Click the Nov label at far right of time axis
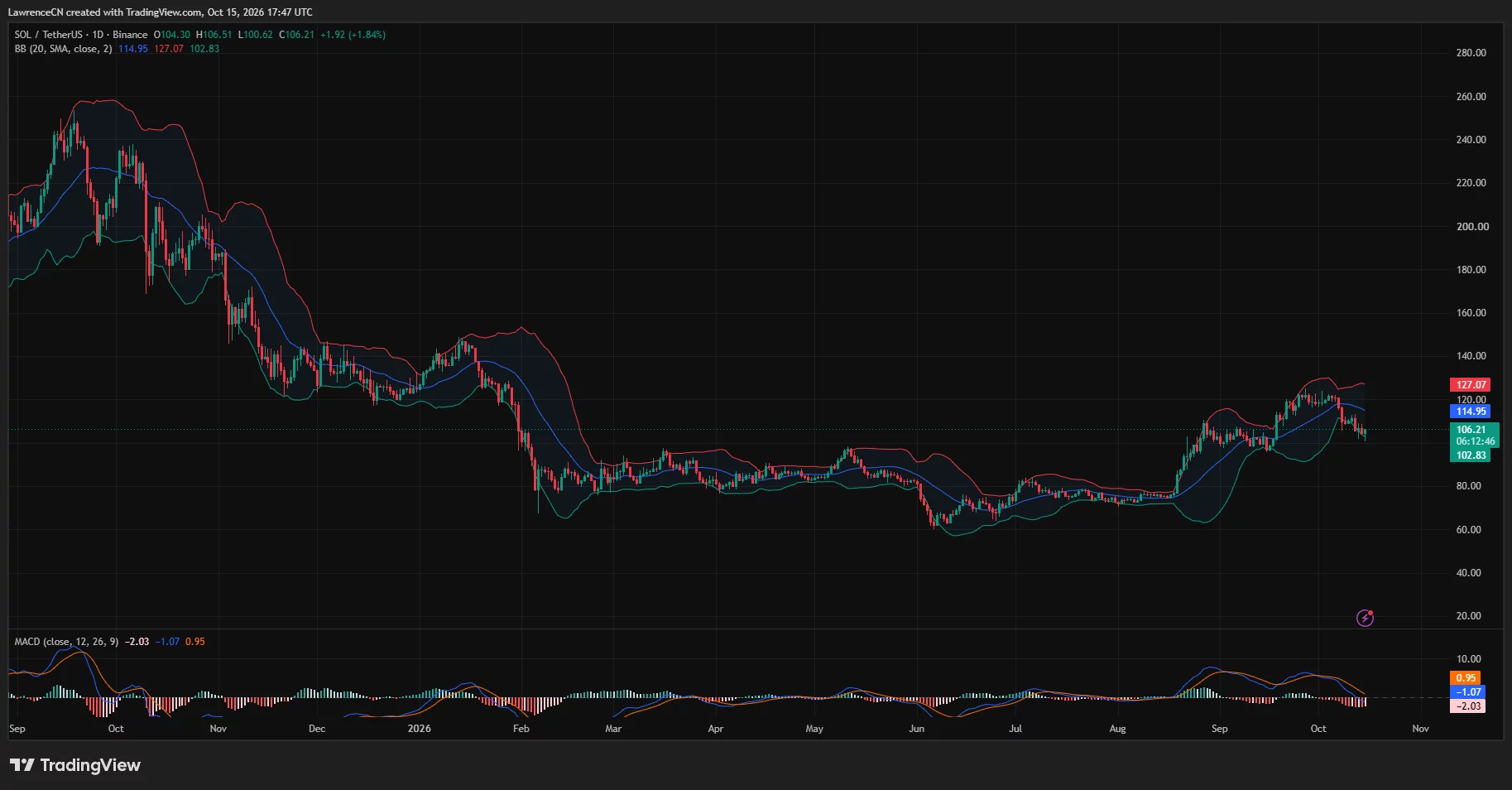 1421,729
